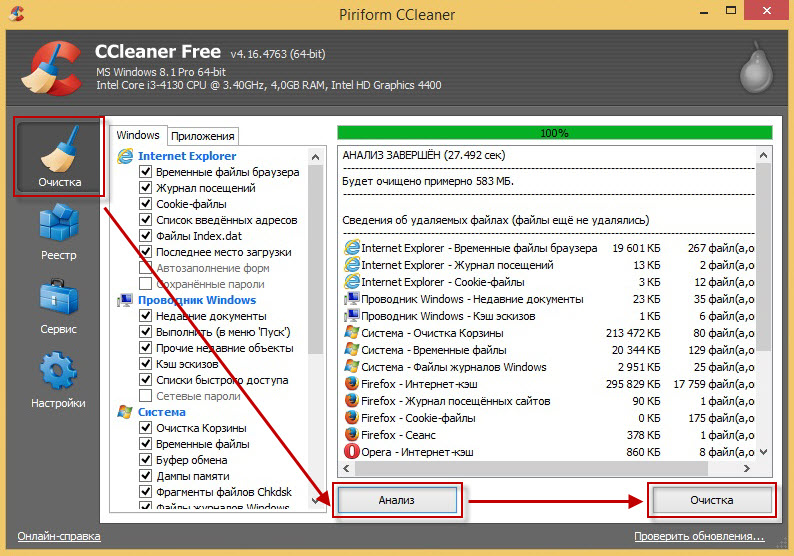Collapse the Система category header
Screen dimensions: 794x556
click(x=161, y=412)
